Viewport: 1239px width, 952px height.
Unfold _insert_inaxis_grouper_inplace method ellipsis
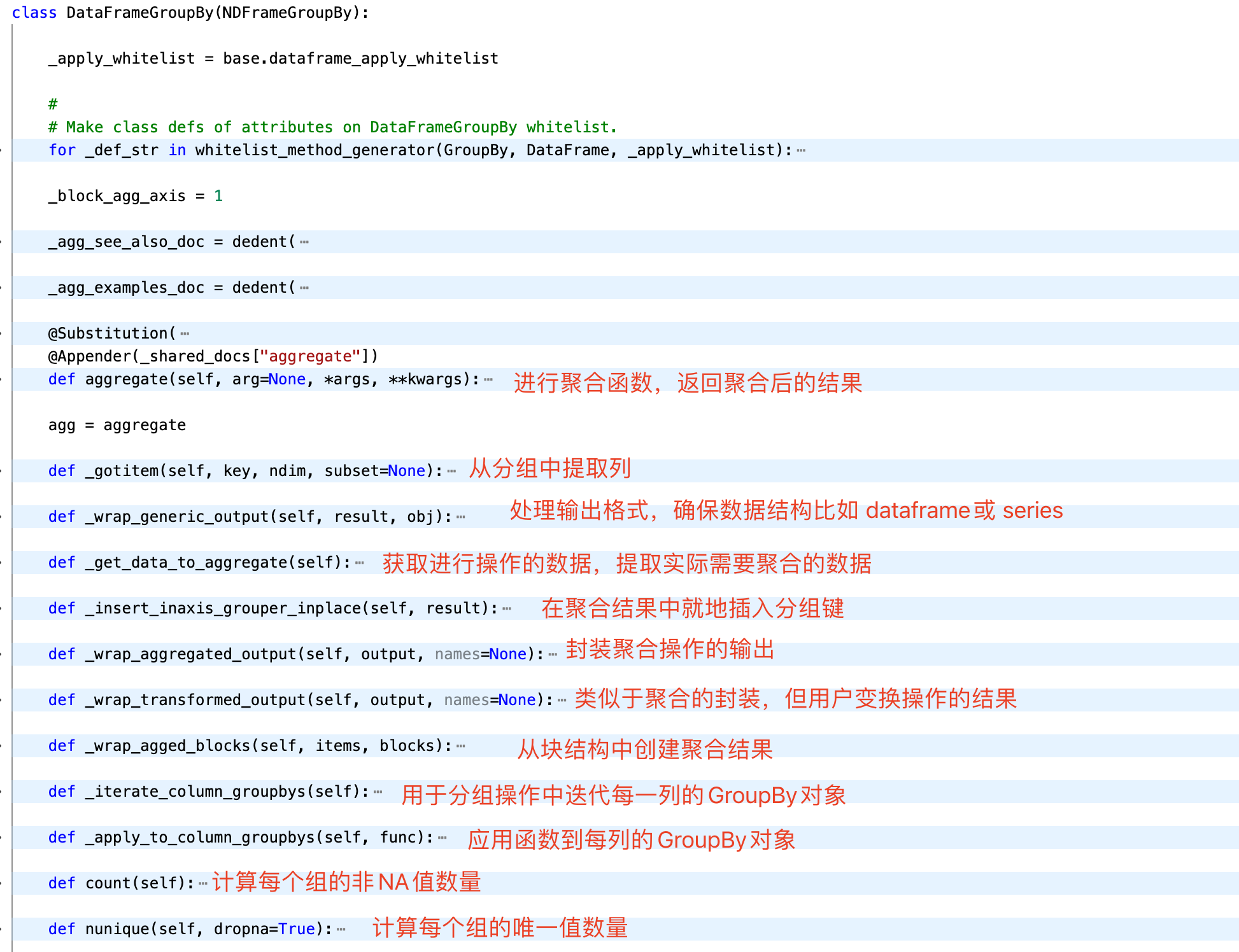coord(507,609)
